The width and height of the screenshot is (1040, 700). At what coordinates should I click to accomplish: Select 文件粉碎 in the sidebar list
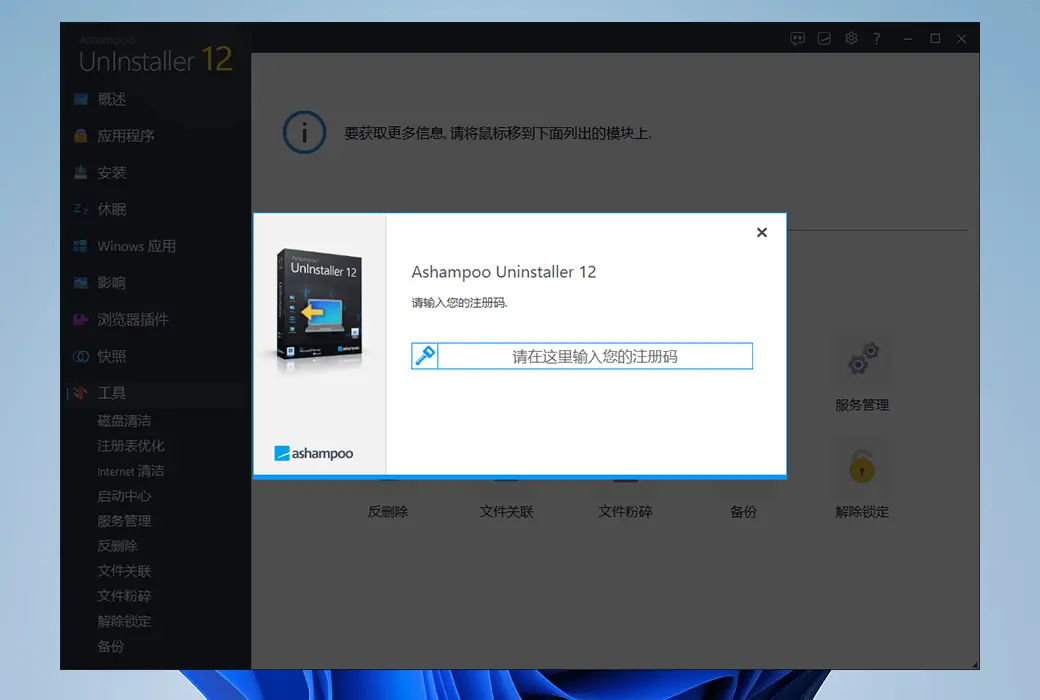pos(124,596)
